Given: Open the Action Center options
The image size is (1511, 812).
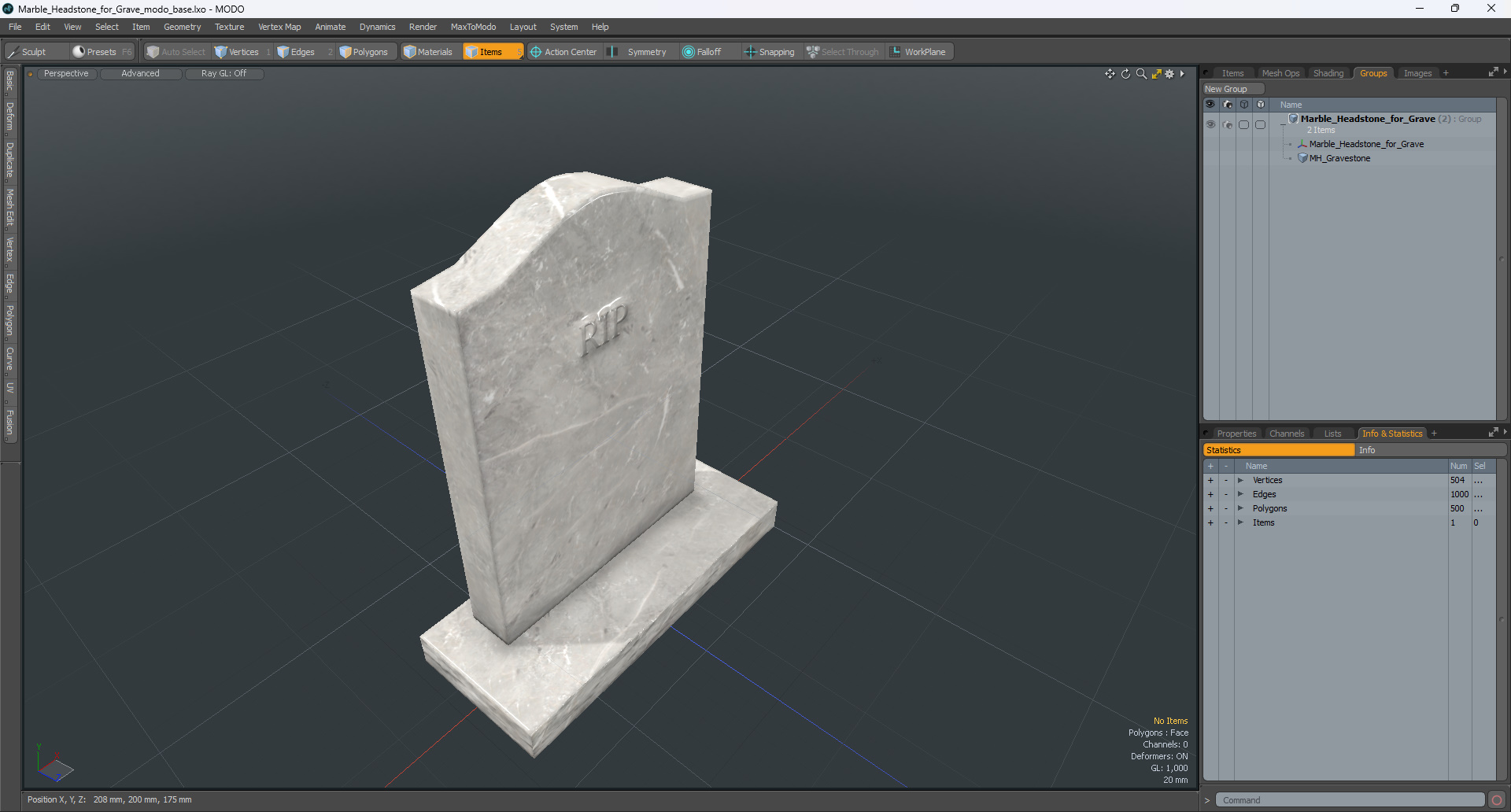Looking at the screenshot, I should coord(563,52).
